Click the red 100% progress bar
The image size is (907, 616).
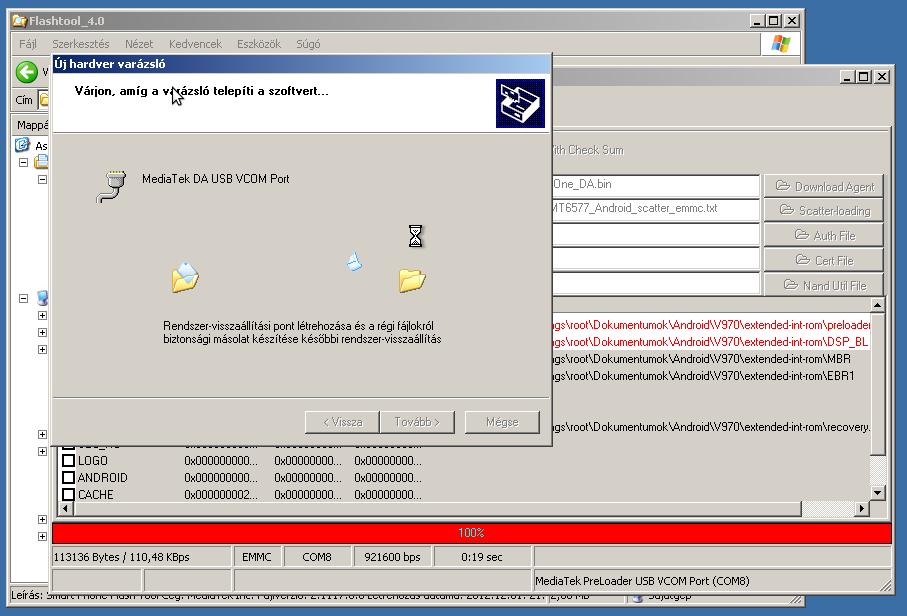point(471,533)
